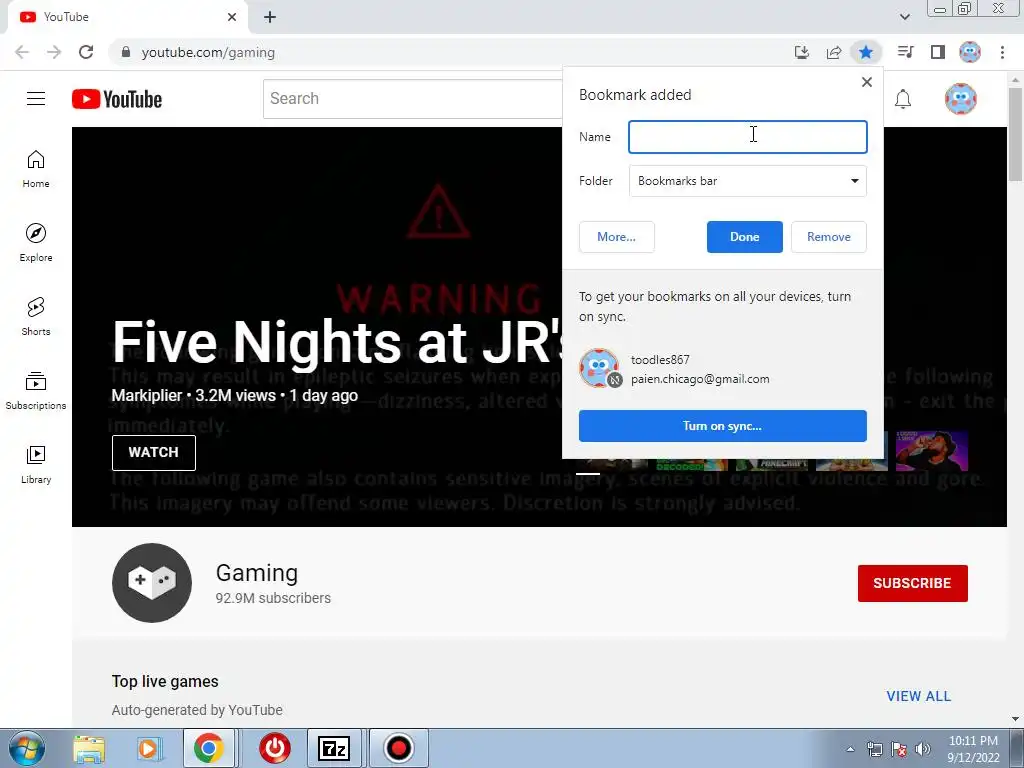Click the Gaming channel controller icon

pos(152,583)
